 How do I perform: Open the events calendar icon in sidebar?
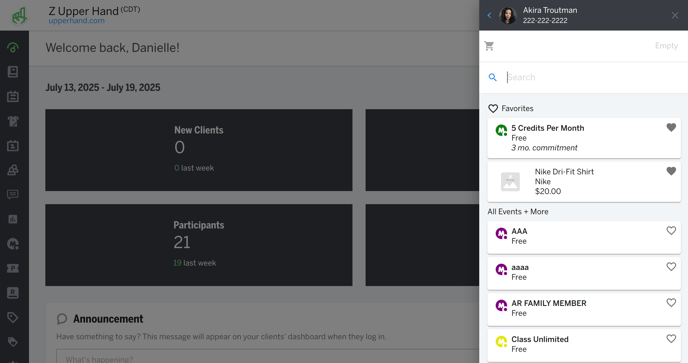tap(13, 97)
